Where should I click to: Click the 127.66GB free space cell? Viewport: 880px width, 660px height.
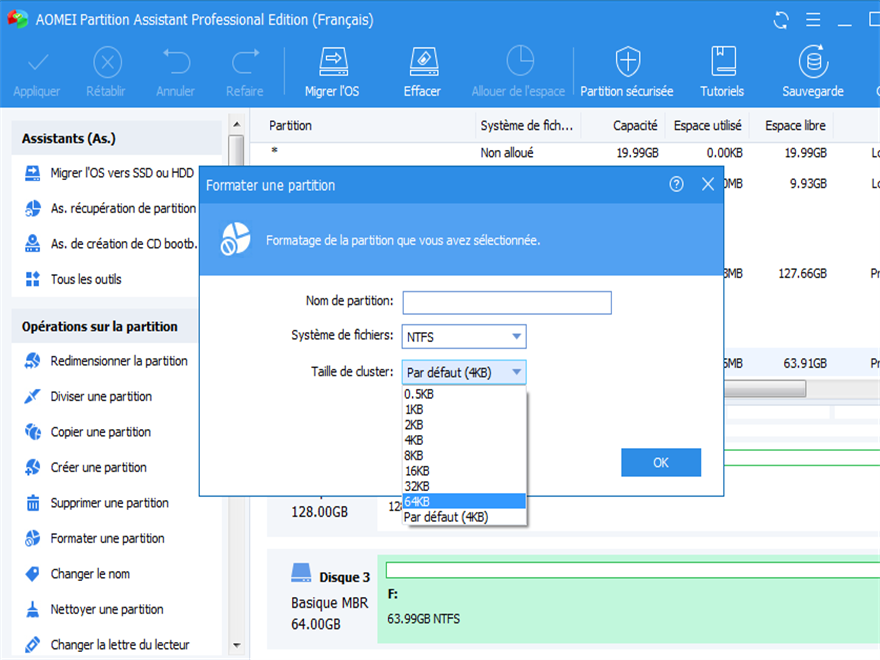pyautogui.click(x=802, y=274)
